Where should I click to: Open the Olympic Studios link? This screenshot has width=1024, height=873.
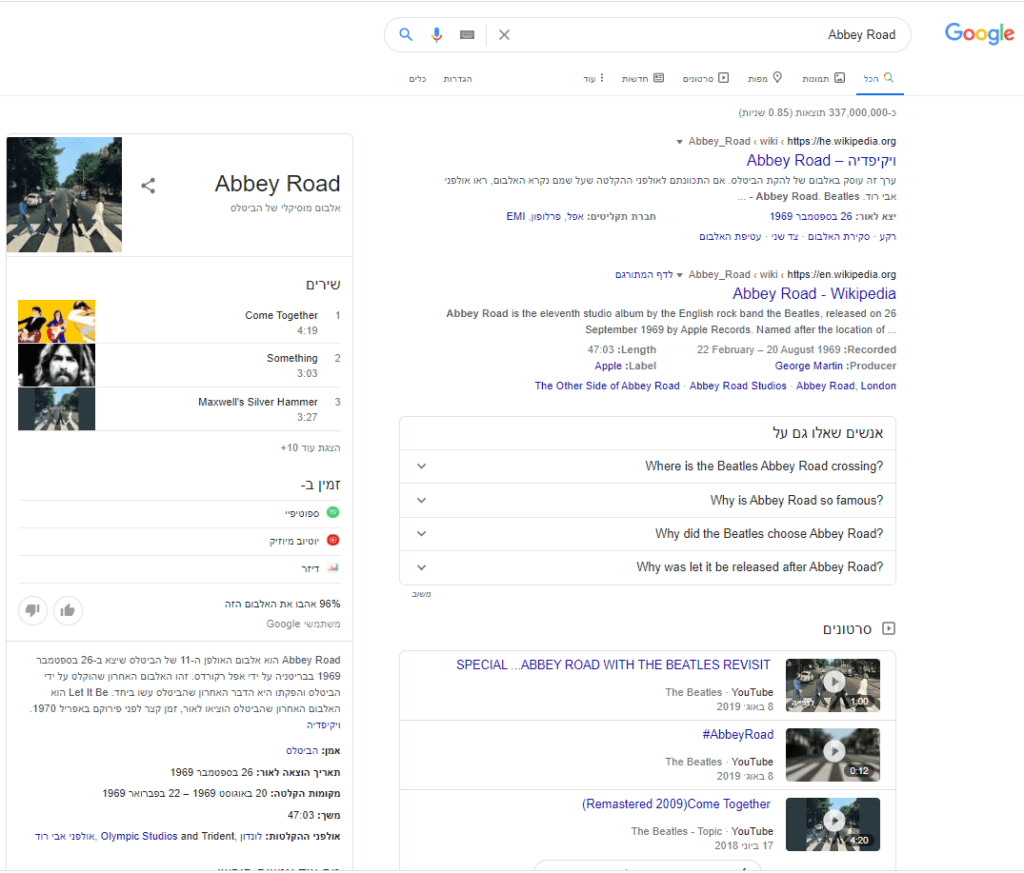pos(139,836)
